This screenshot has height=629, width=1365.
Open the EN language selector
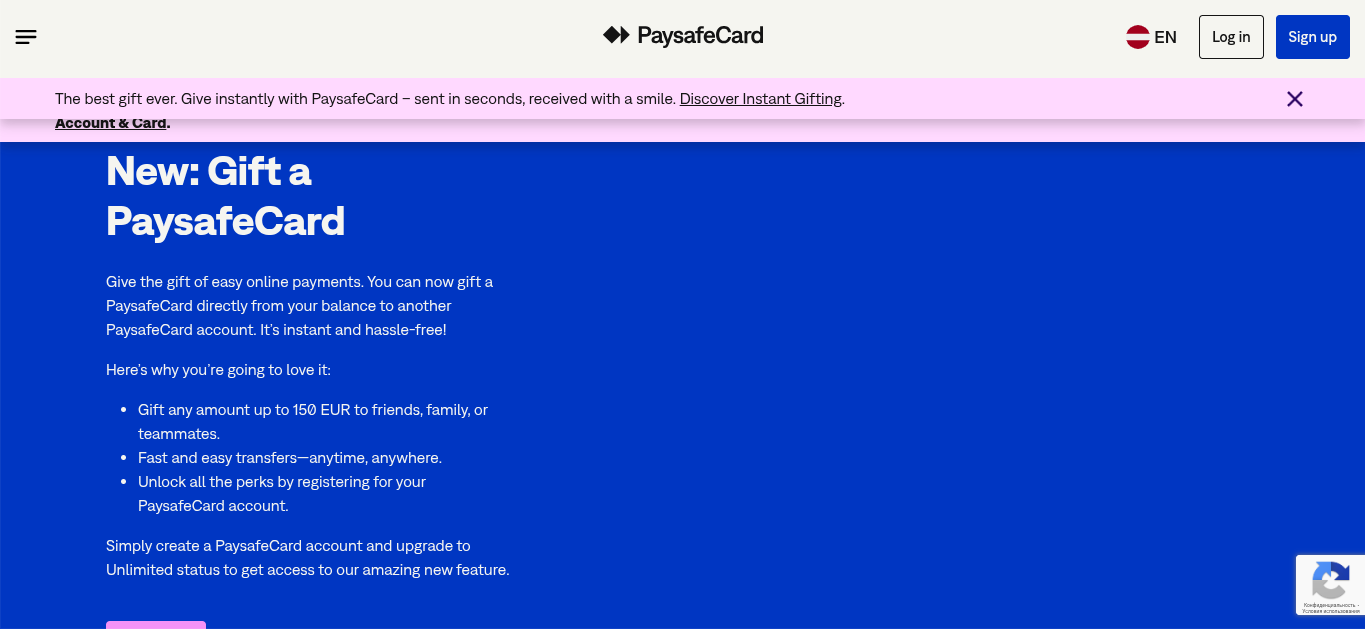1151,37
